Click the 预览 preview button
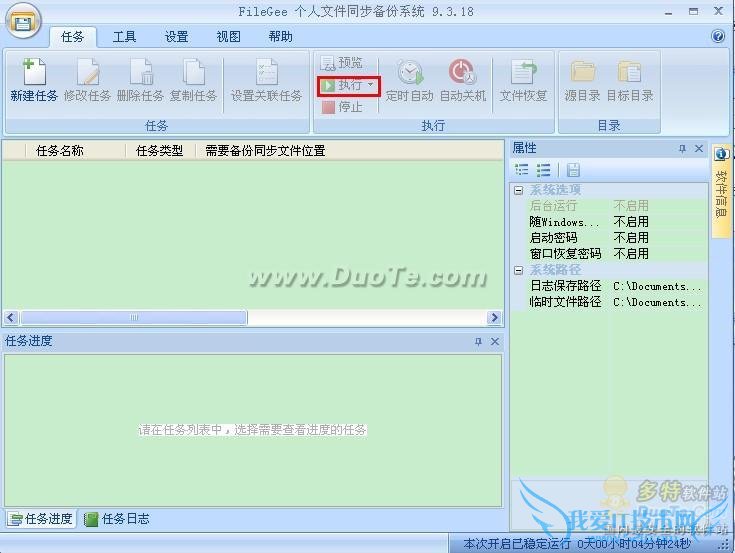The image size is (735, 553). [x=342, y=62]
